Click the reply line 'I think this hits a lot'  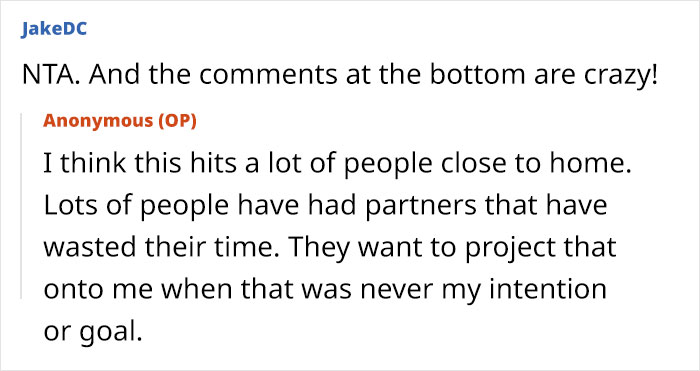(337, 163)
